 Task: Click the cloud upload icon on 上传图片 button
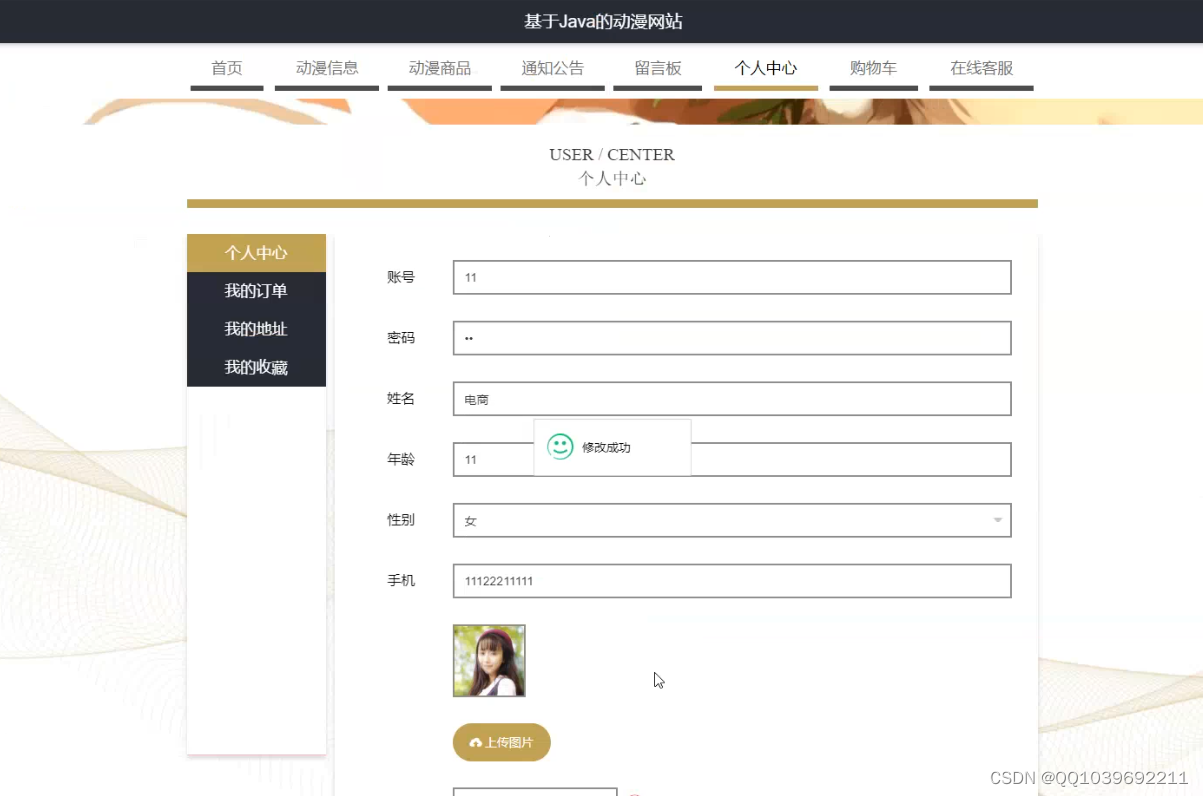(475, 742)
